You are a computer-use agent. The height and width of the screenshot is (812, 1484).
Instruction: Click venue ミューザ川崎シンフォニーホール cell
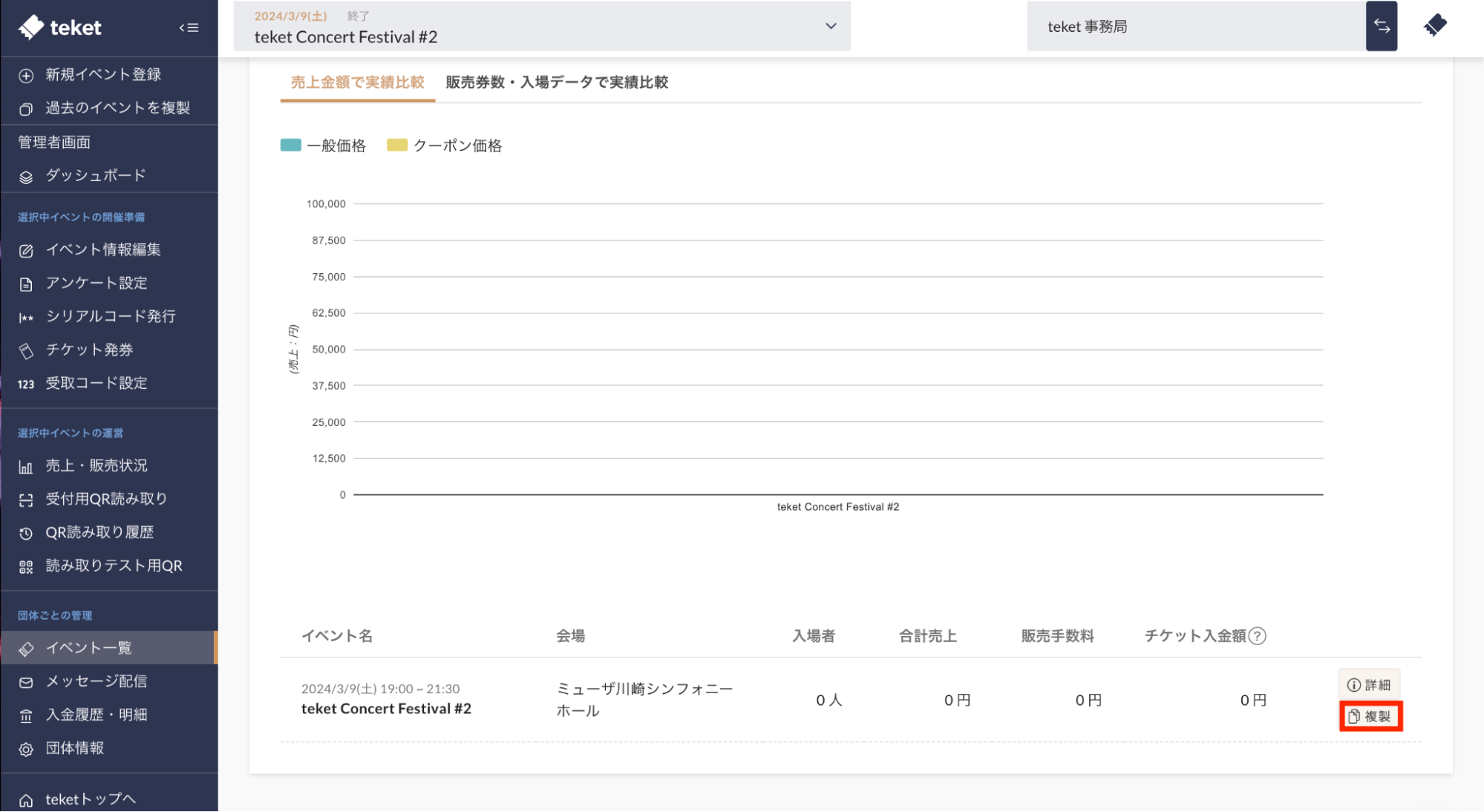point(644,700)
